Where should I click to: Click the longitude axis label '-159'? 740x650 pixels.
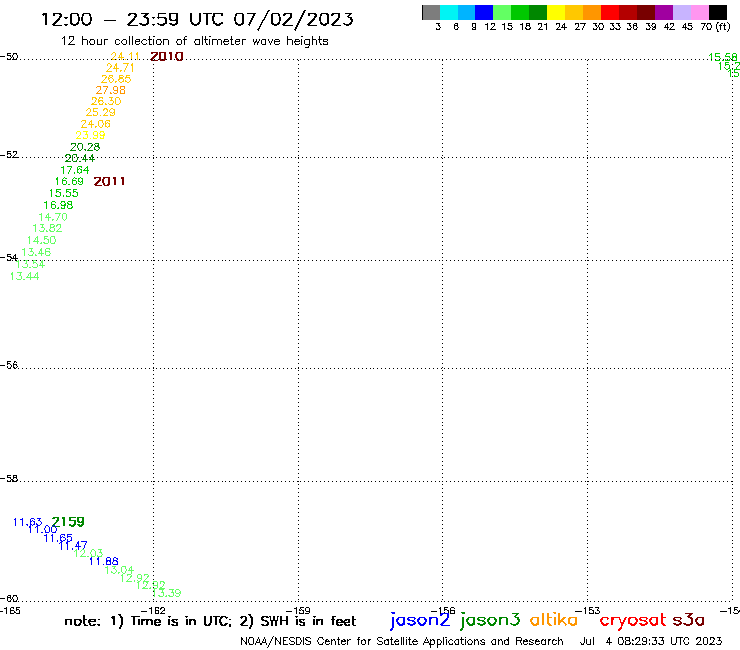298,610
